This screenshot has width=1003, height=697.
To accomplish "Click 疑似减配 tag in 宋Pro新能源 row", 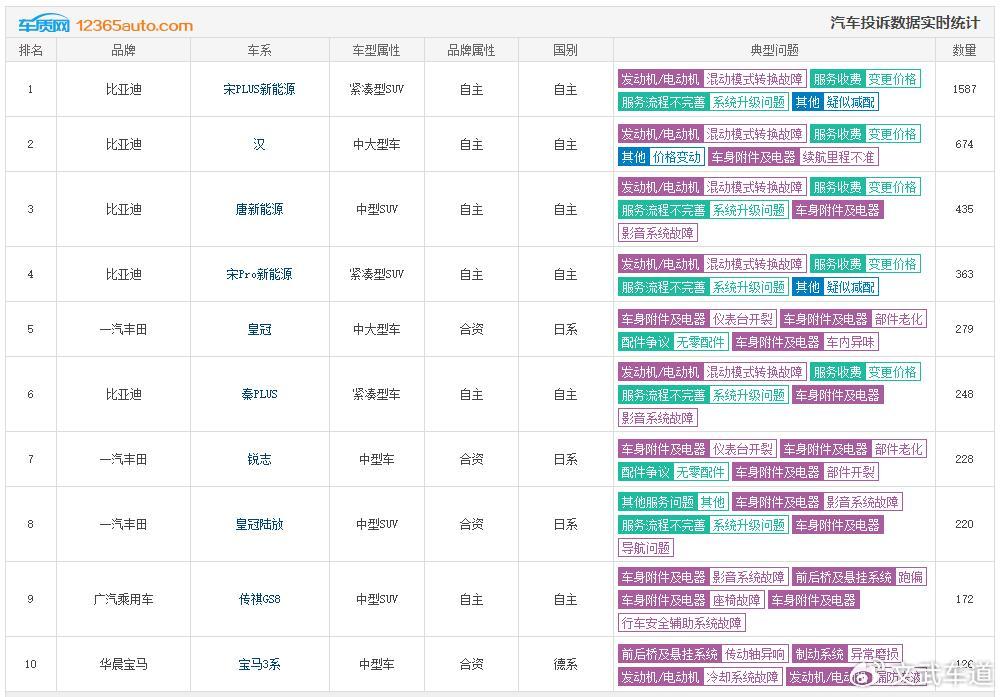I will (850, 287).
